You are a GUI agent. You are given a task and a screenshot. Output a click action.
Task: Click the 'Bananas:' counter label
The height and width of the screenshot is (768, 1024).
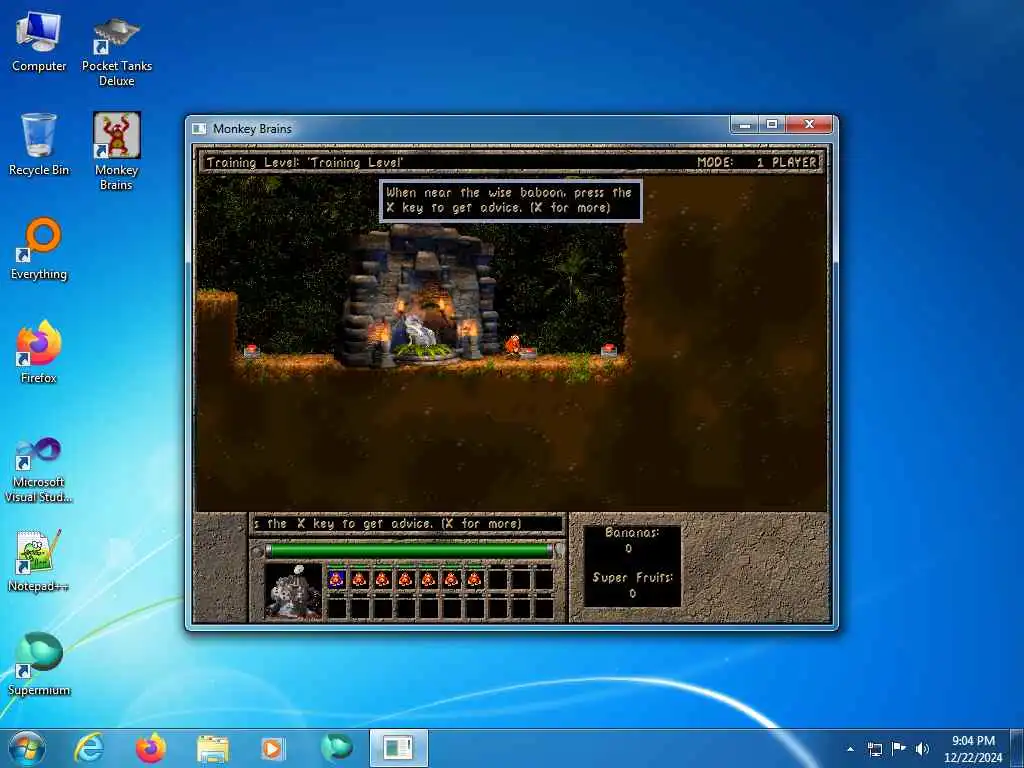click(632, 532)
